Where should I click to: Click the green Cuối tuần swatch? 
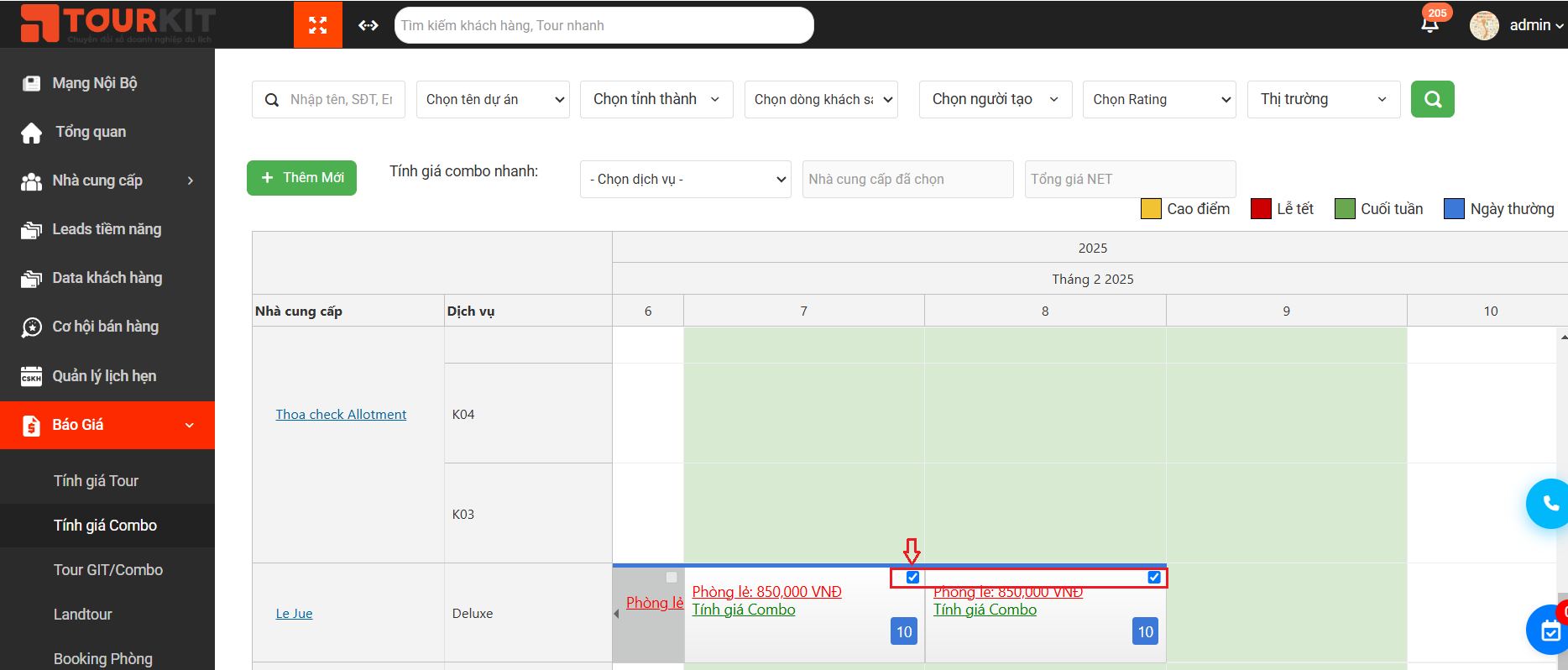coord(1345,209)
